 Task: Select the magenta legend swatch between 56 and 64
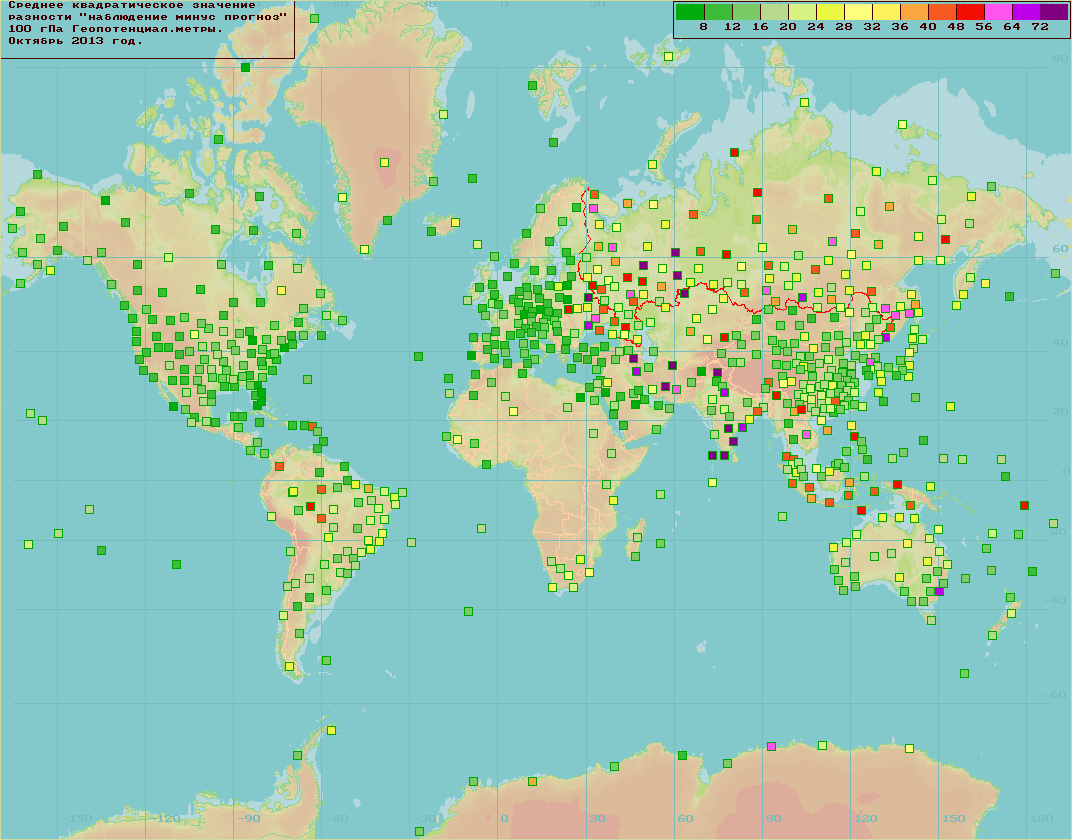tap(998, 11)
